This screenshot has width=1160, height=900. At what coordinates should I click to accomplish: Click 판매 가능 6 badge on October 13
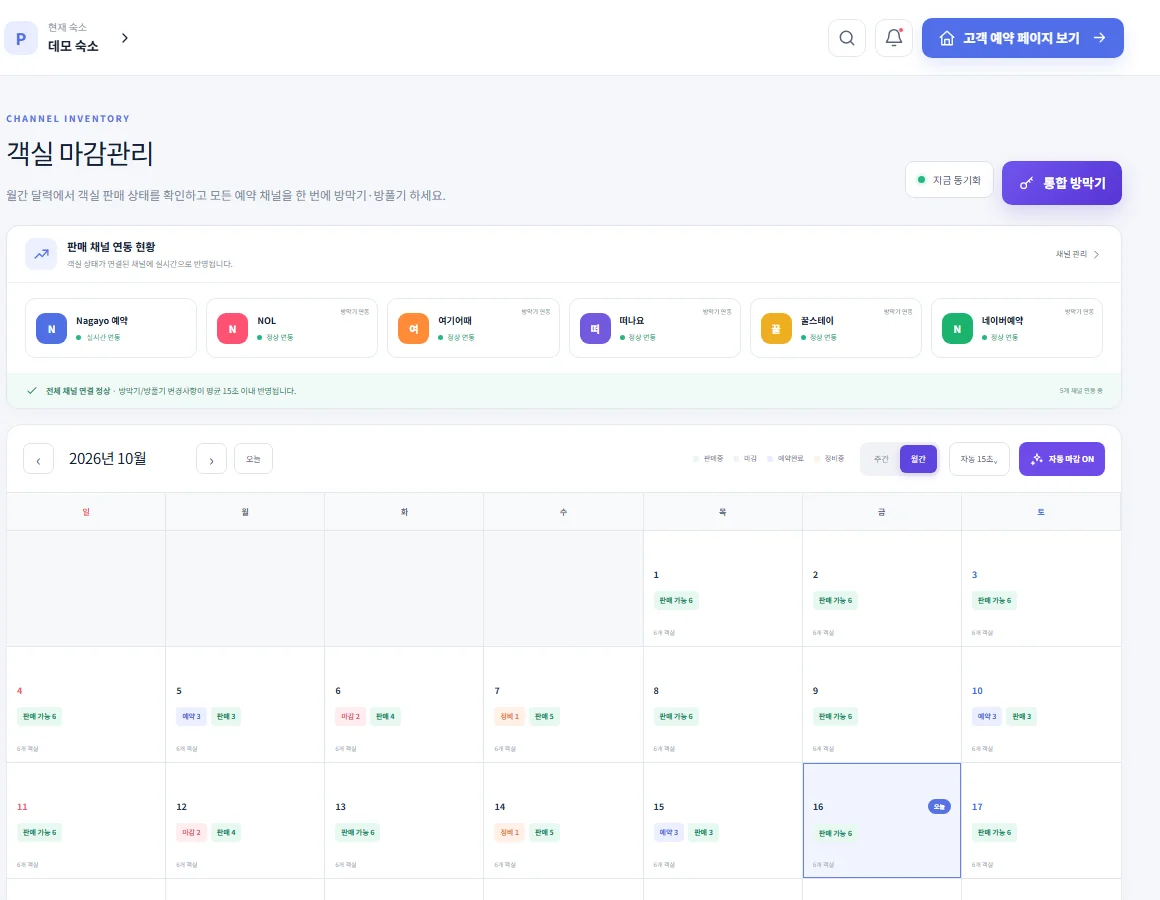[357, 833]
